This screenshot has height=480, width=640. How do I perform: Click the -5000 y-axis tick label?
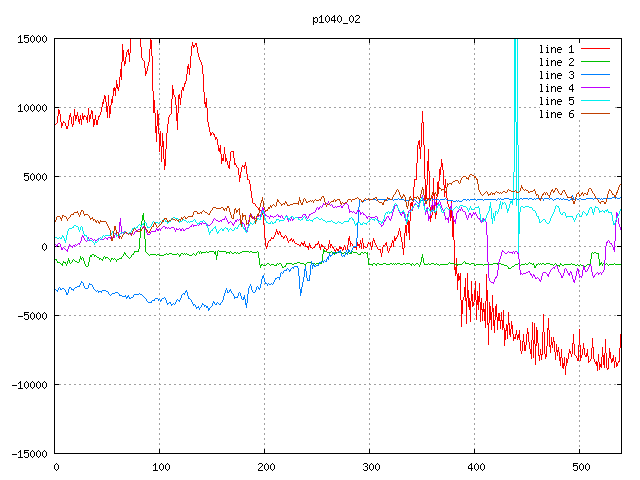click(30, 316)
